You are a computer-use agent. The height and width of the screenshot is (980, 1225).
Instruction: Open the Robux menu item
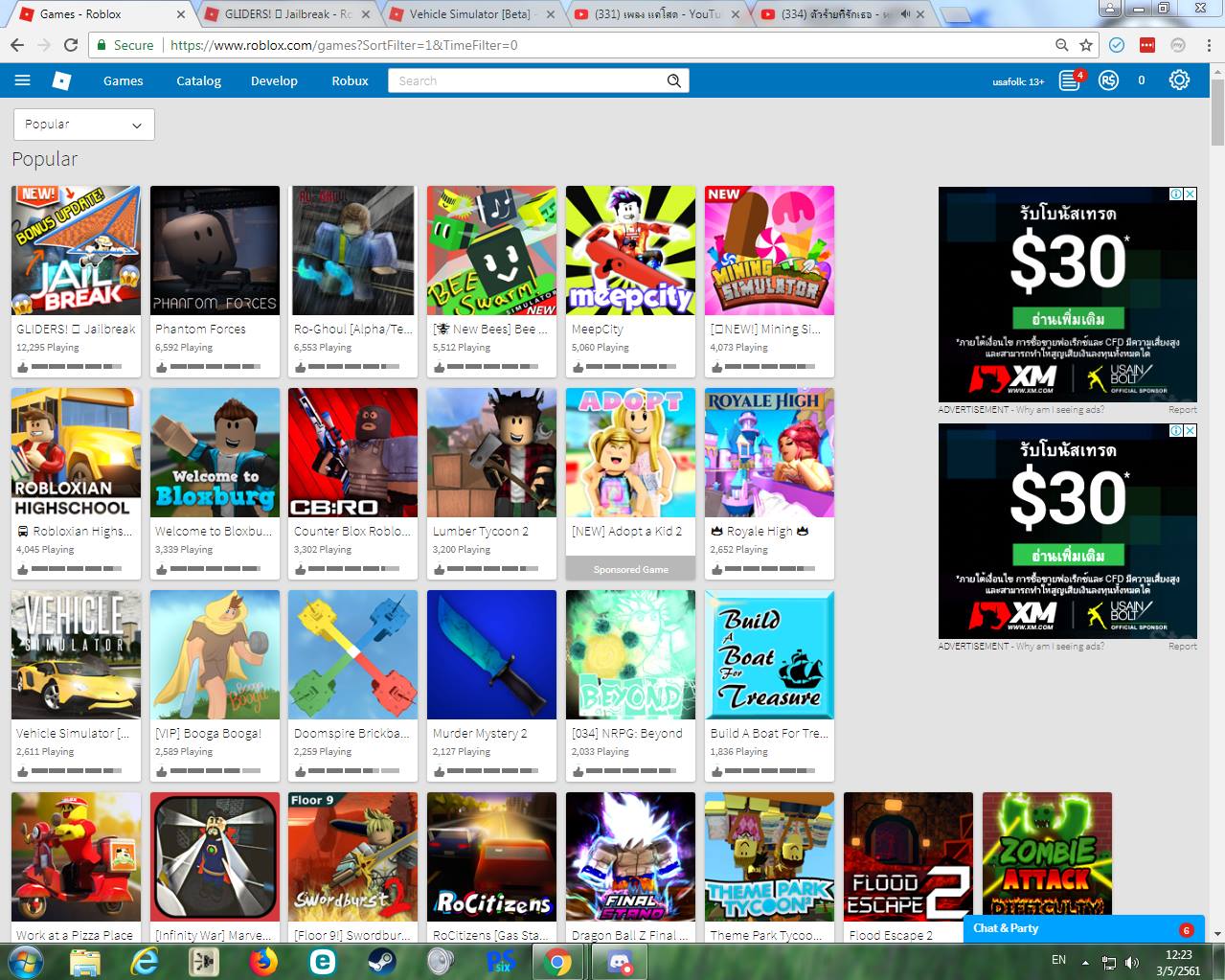tap(350, 80)
